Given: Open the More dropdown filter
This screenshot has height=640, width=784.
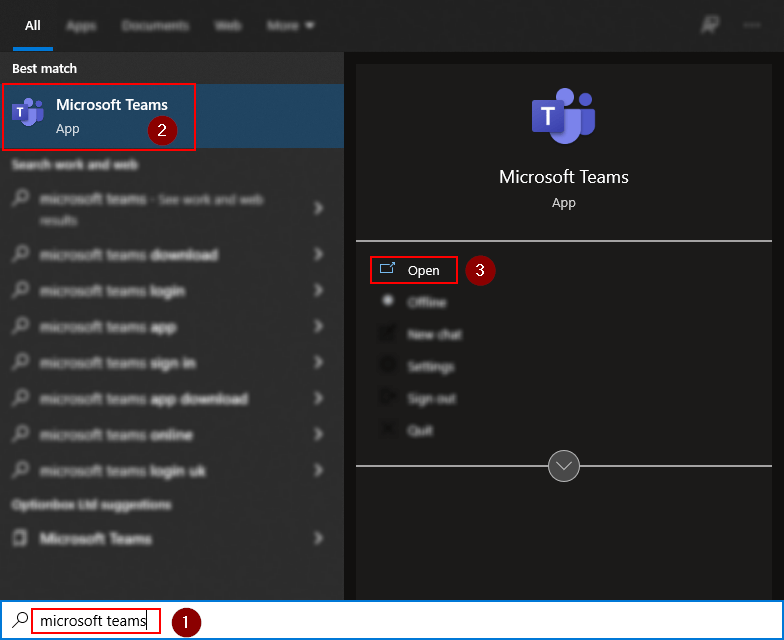Looking at the screenshot, I should pos(290,25).
